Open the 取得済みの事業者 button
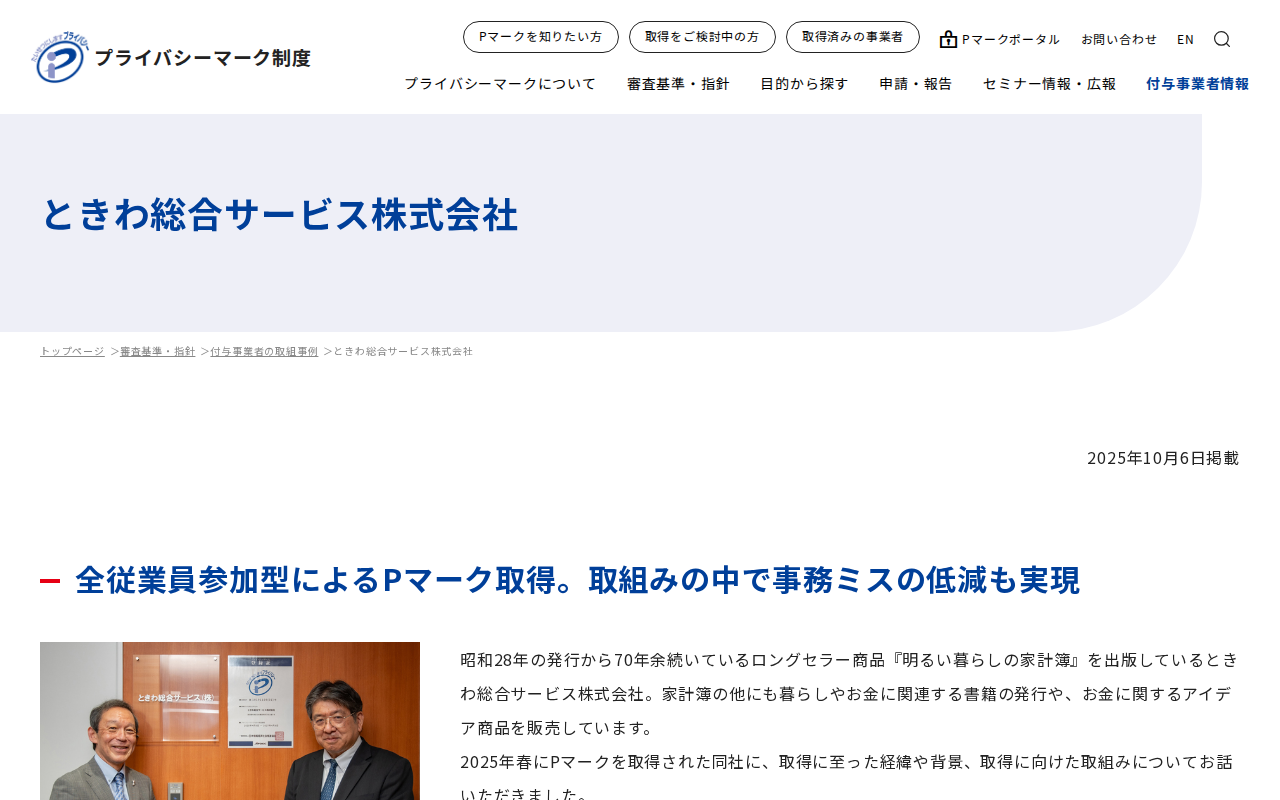 (853, 37)
